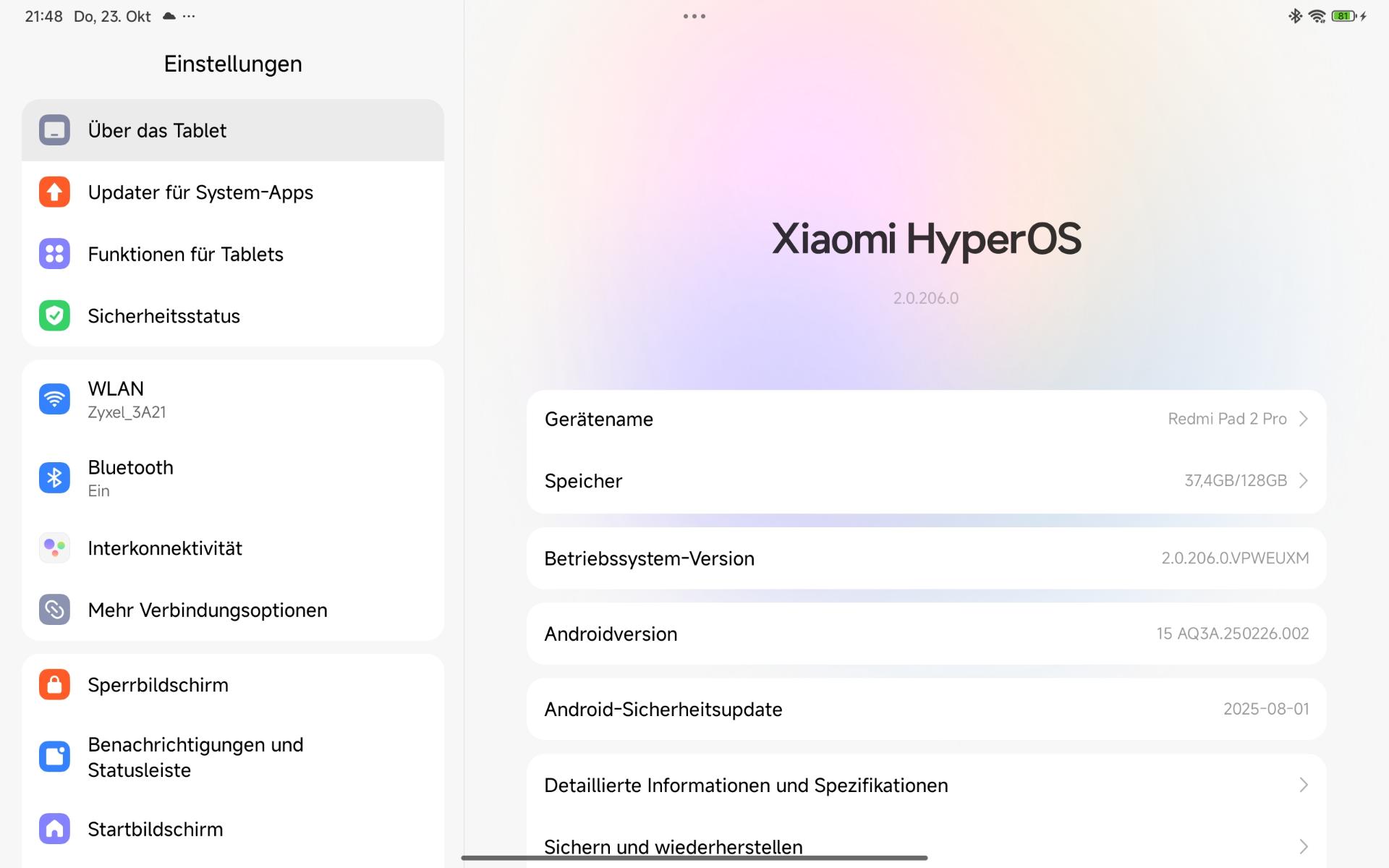Tap the Bluetooth icon in sidebar
1389x868 pixels.
coord(54,478)
